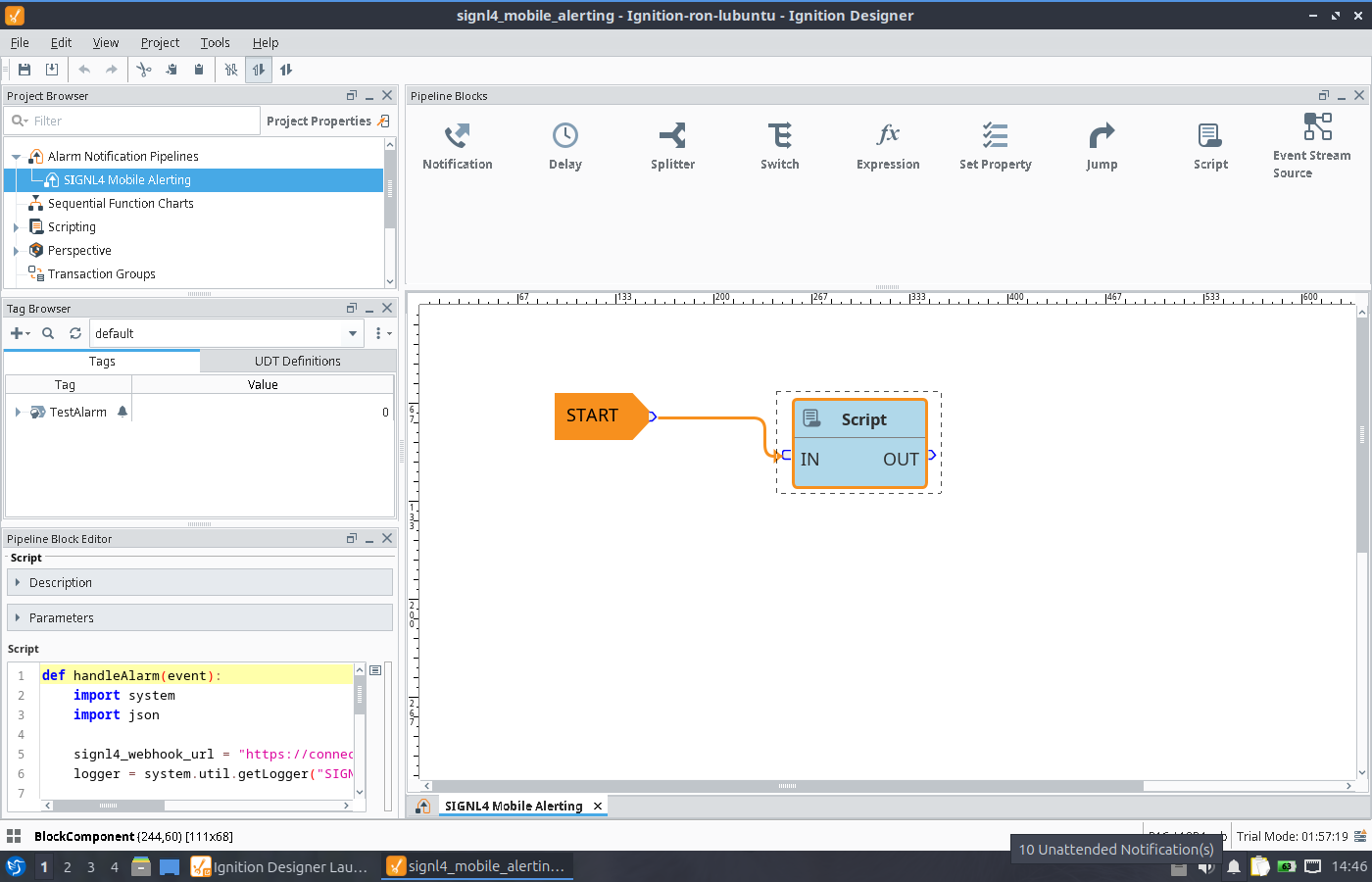Paste using the clipboard toolbar icon

click(x=199, y=70)
